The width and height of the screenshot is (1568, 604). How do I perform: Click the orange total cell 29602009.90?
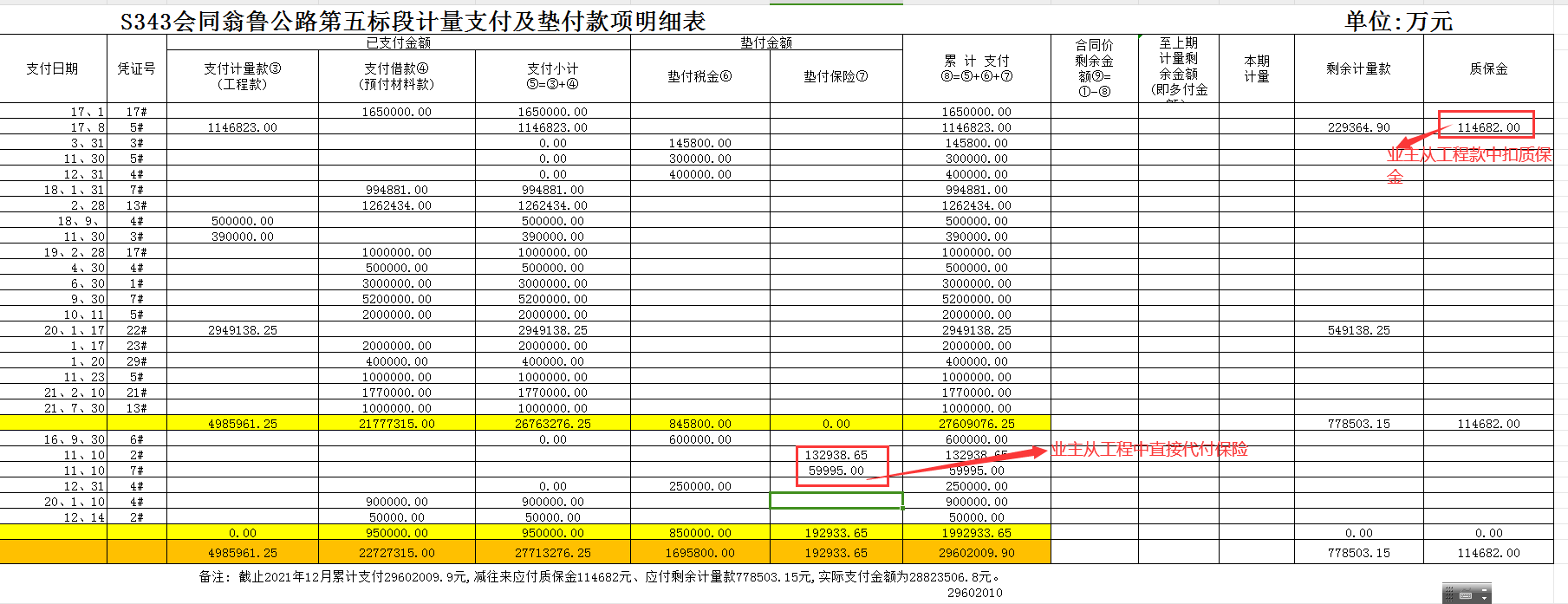(976, 553)
